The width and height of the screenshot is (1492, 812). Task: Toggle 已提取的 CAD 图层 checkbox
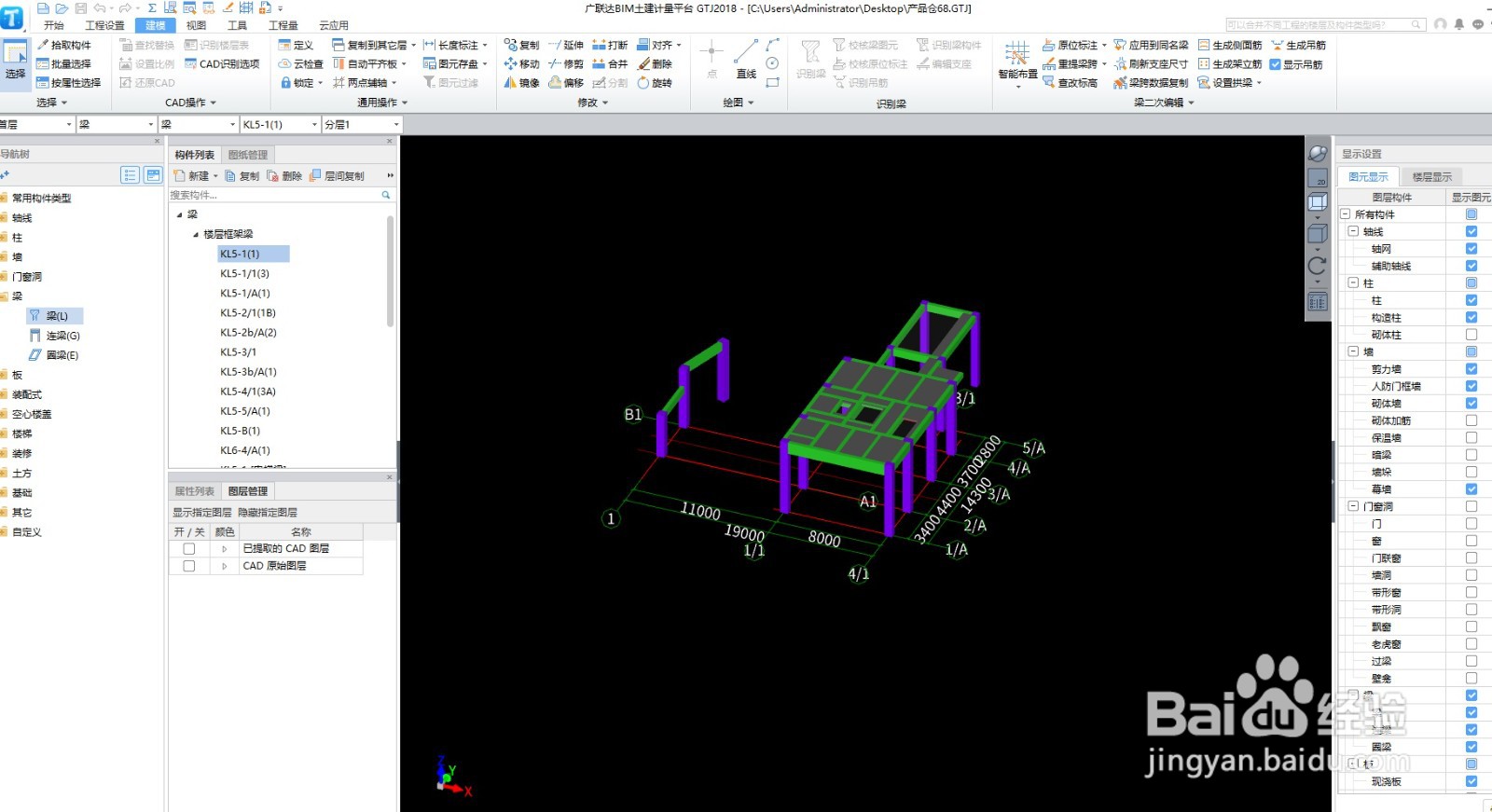coord(189,549)
